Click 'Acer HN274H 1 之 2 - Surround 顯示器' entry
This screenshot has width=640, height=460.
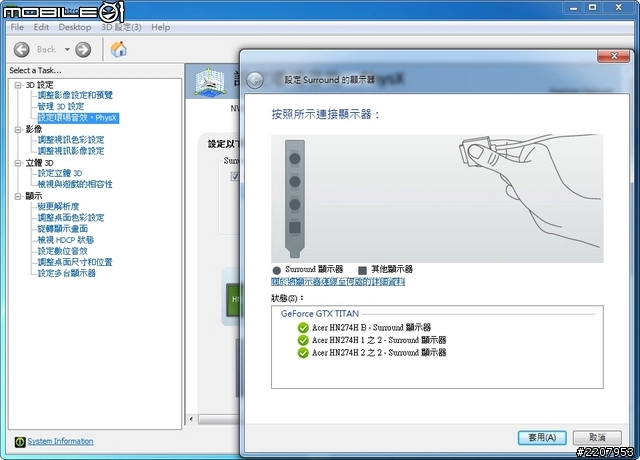click(x=379, y=340)
